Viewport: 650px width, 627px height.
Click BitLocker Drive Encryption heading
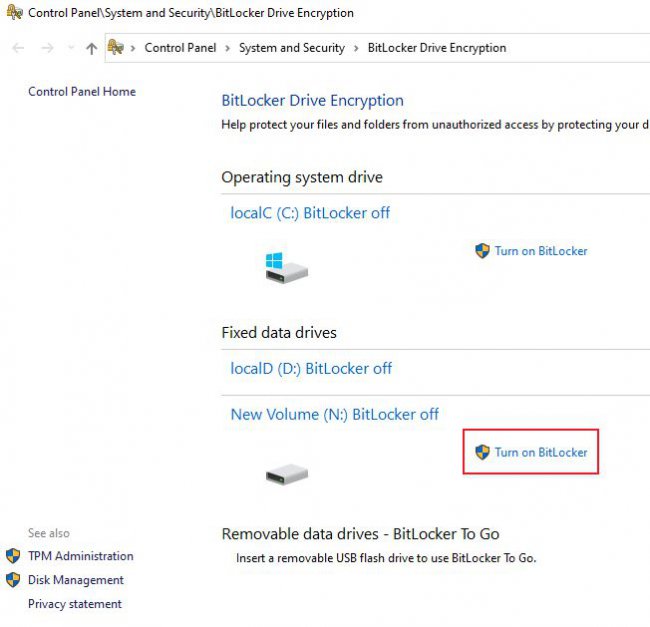click(x=313, y=101)
